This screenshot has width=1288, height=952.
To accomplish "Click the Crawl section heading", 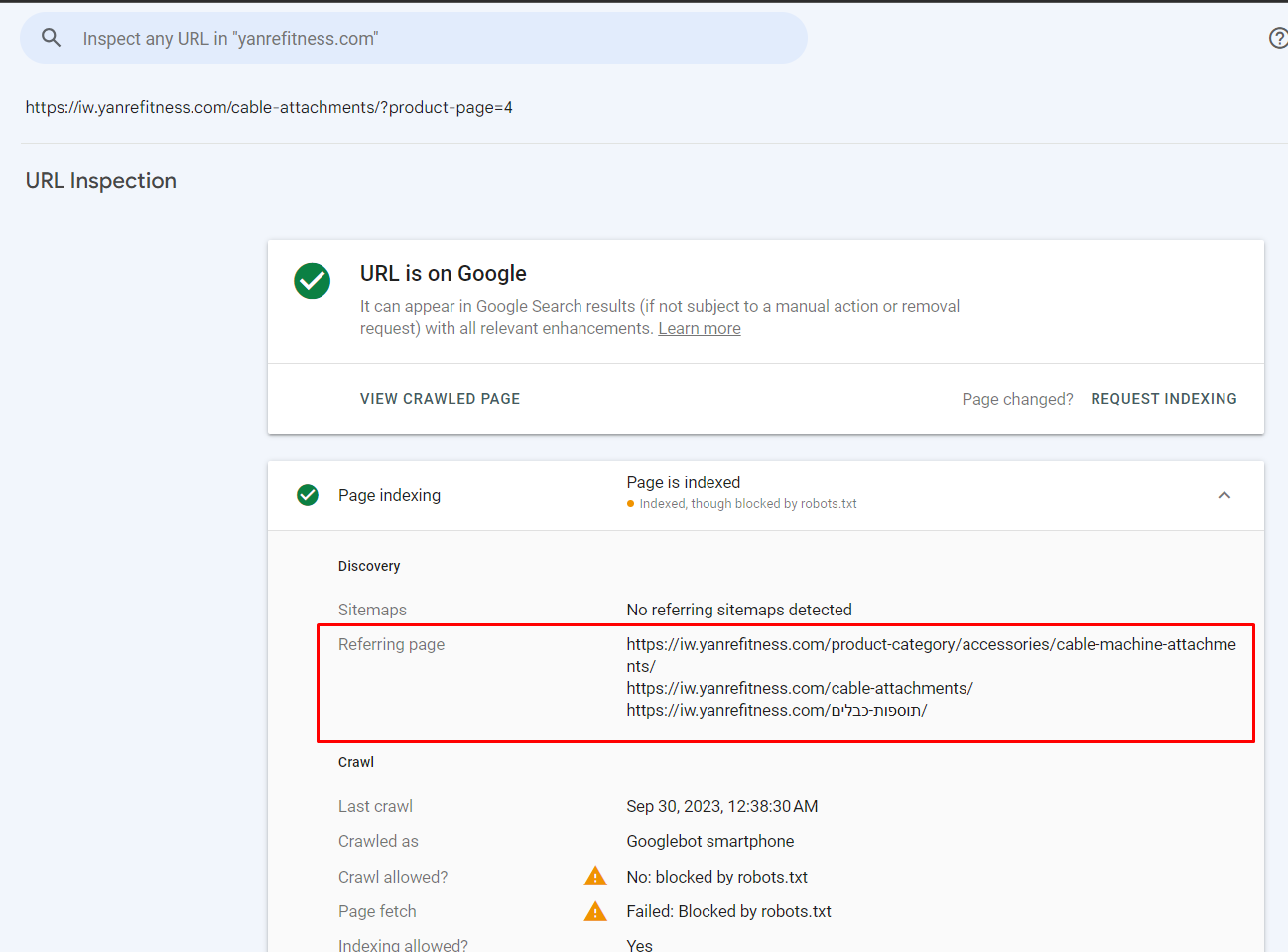I will tap(356, 762).
